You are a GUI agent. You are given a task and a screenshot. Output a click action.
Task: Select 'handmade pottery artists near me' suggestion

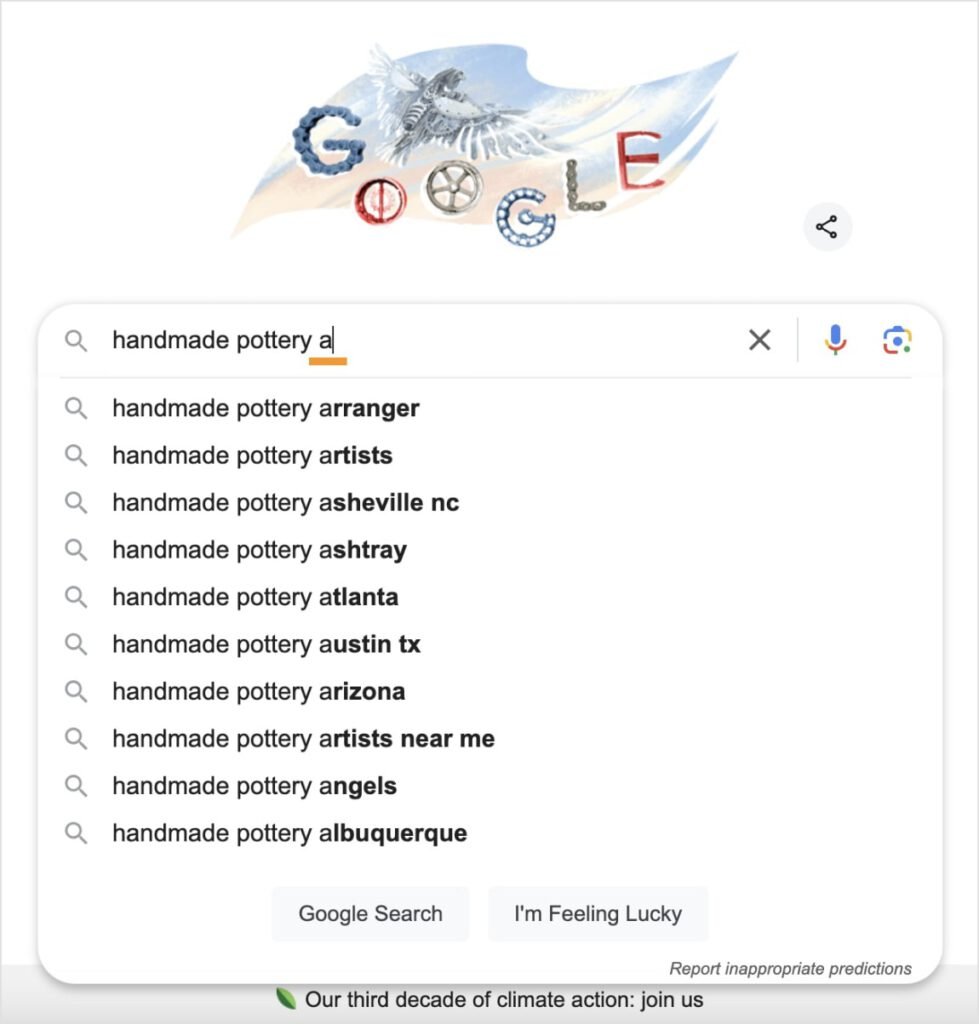pyautogui.click(x=304, y=739)
